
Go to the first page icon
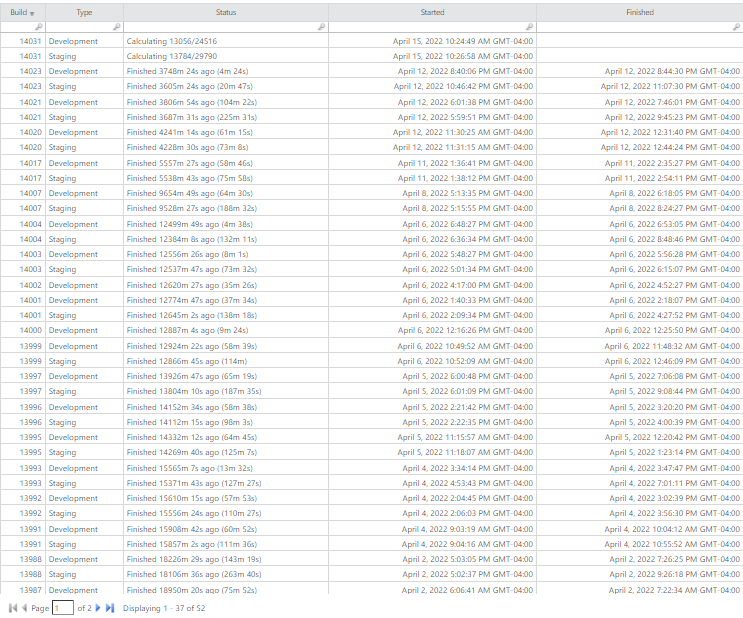13,608
